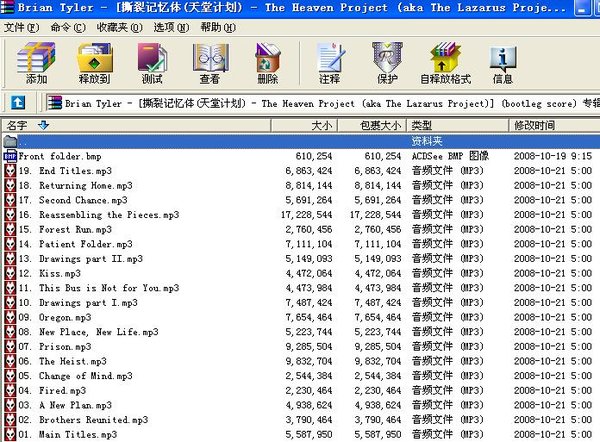Sort by 类型 column header
600x442 pixels.
point(457,126)
